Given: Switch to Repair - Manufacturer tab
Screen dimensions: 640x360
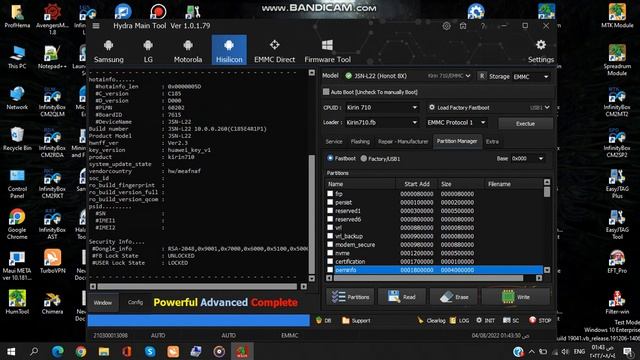Looking at the screenshot, I should pos(403,142).
